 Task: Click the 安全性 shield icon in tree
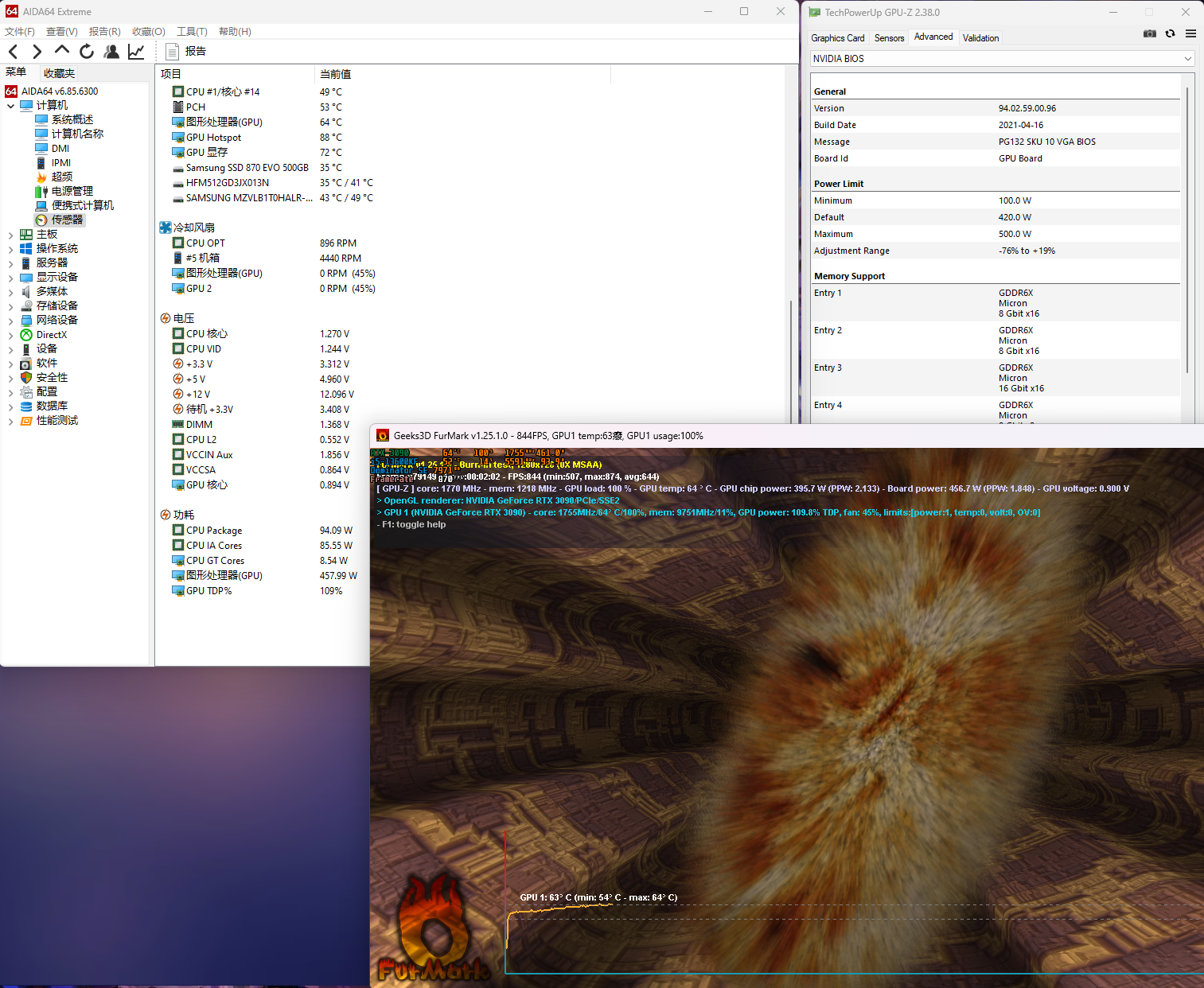coord(26,378)
